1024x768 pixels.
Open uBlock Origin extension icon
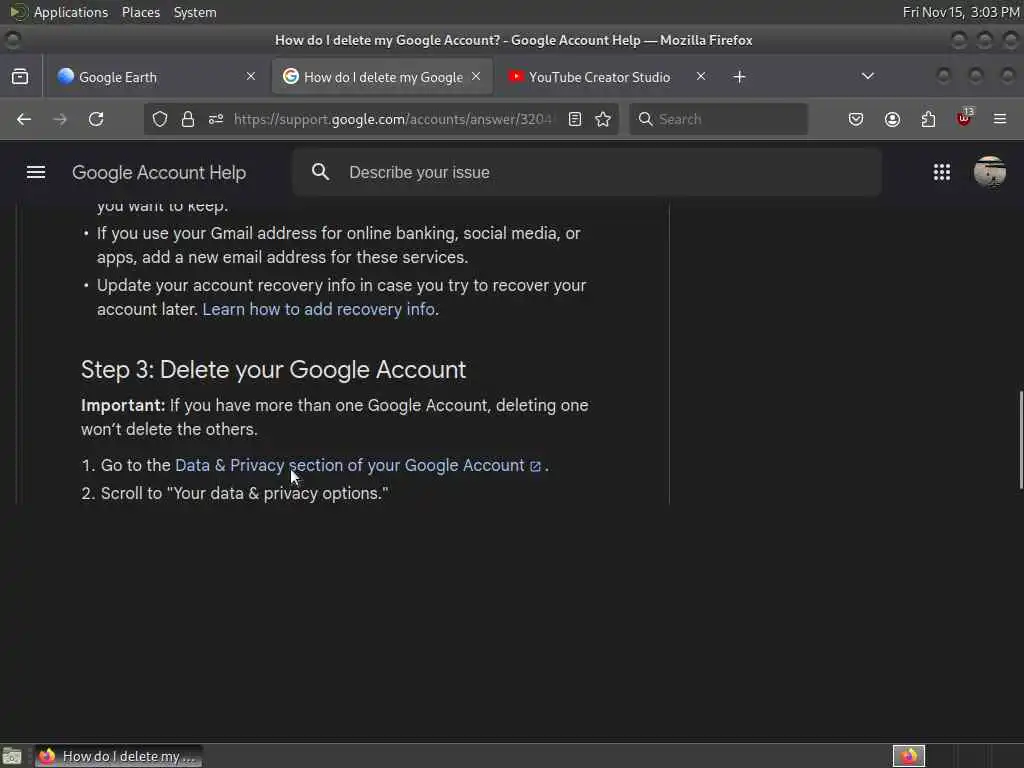[964, 118]
